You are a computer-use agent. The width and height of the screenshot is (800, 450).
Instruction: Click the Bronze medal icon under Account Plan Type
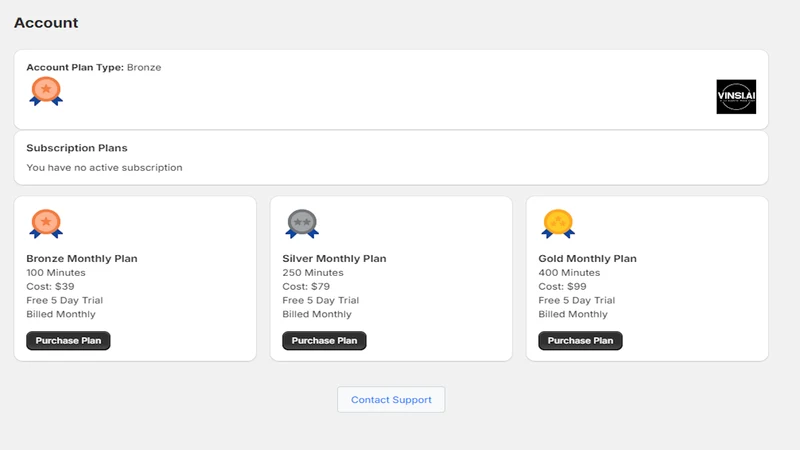pyautogui.click(x=46, y=91)
